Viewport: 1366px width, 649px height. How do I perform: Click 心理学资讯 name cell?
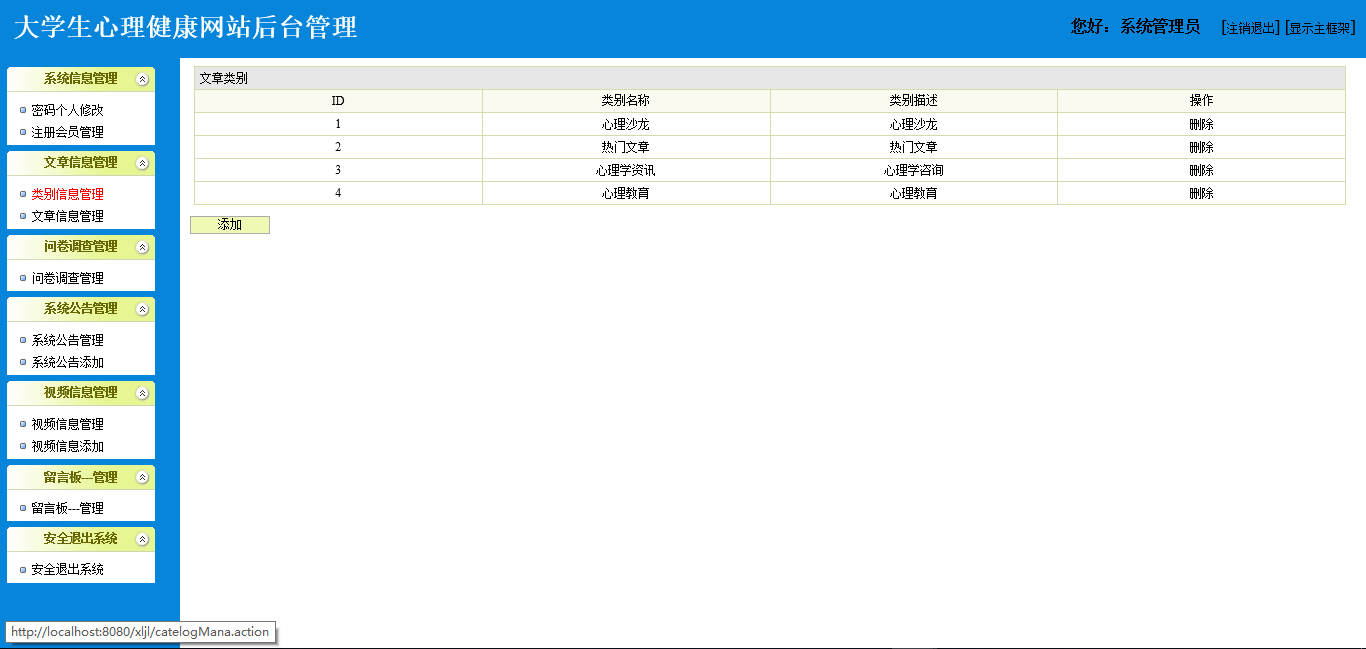point(626,171)
